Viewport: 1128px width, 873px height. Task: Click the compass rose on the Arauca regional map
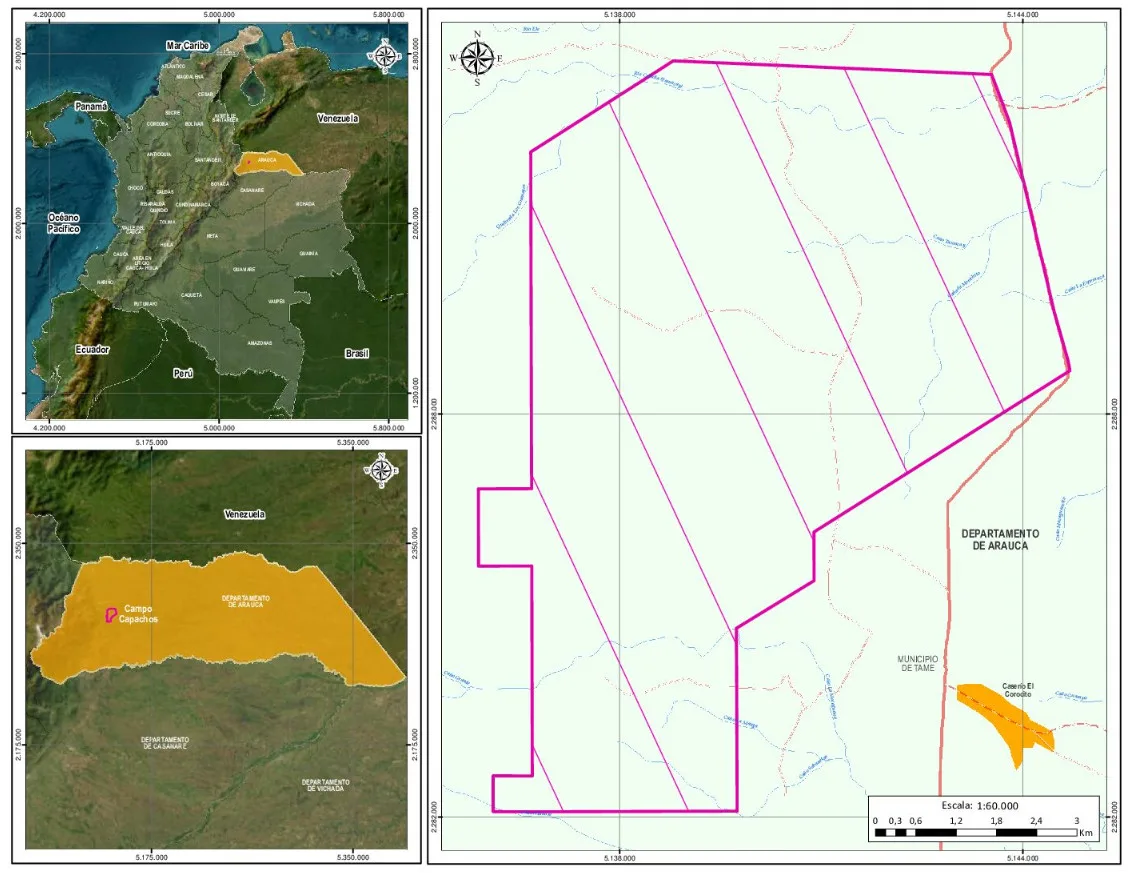coord(381,471)
